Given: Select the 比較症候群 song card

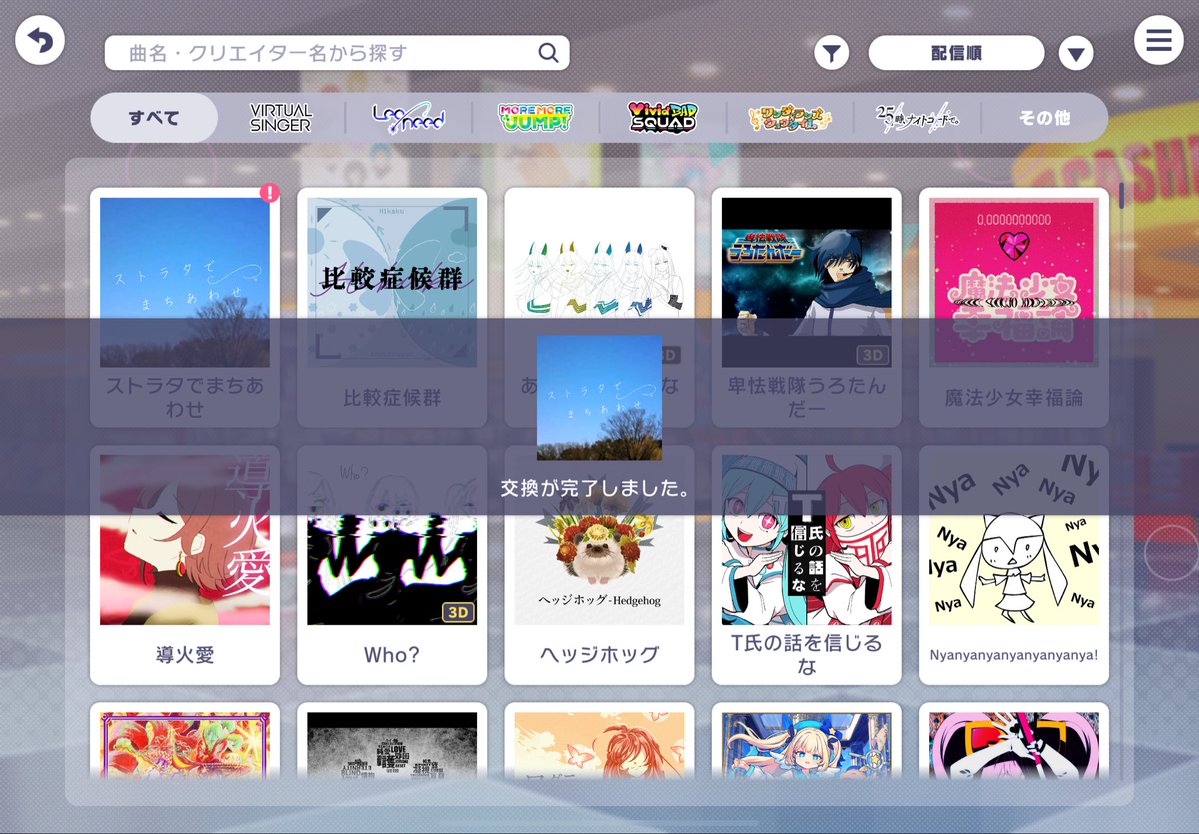Looking at the screenshot, I should [x=392, y=307].
